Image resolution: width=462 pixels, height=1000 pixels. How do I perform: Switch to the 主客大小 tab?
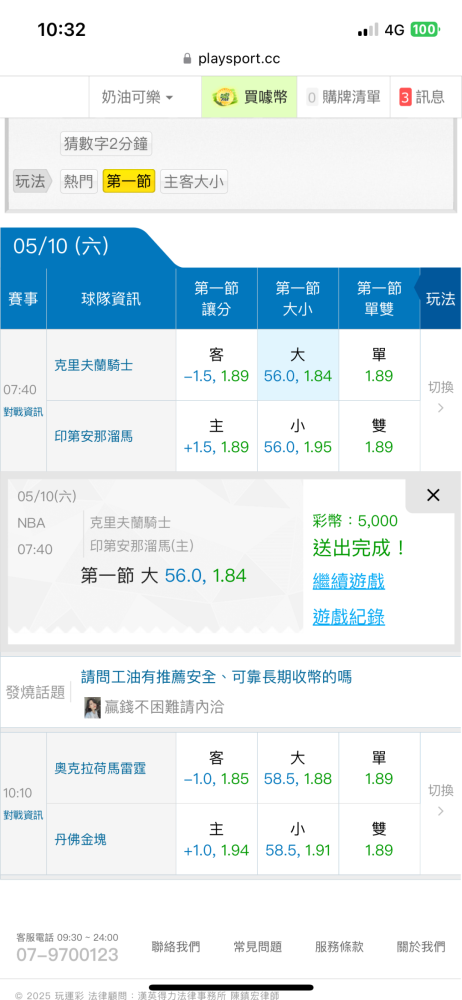point(193,182)
